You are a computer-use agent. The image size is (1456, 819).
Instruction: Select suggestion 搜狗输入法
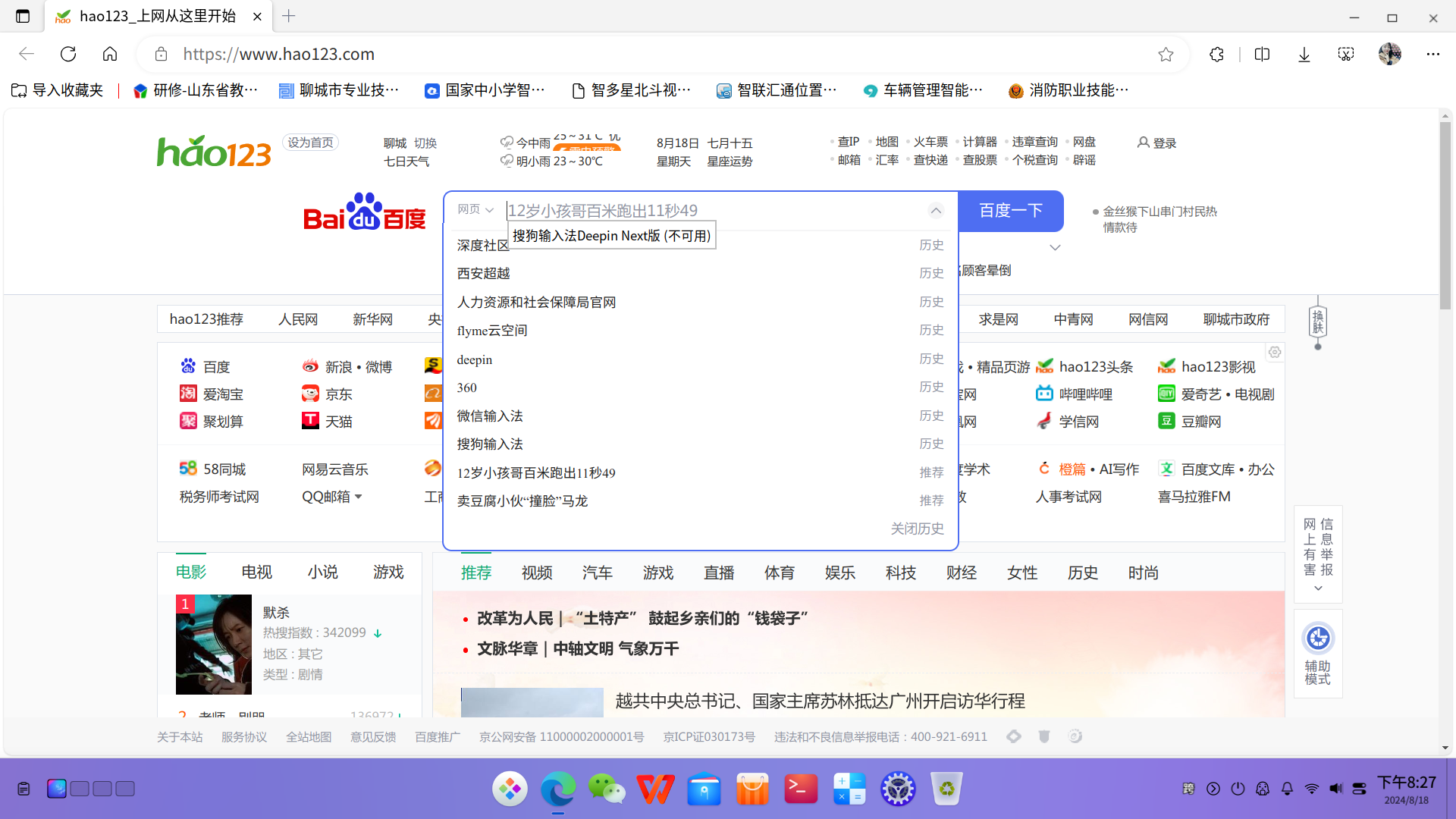(x=490, y=444)
